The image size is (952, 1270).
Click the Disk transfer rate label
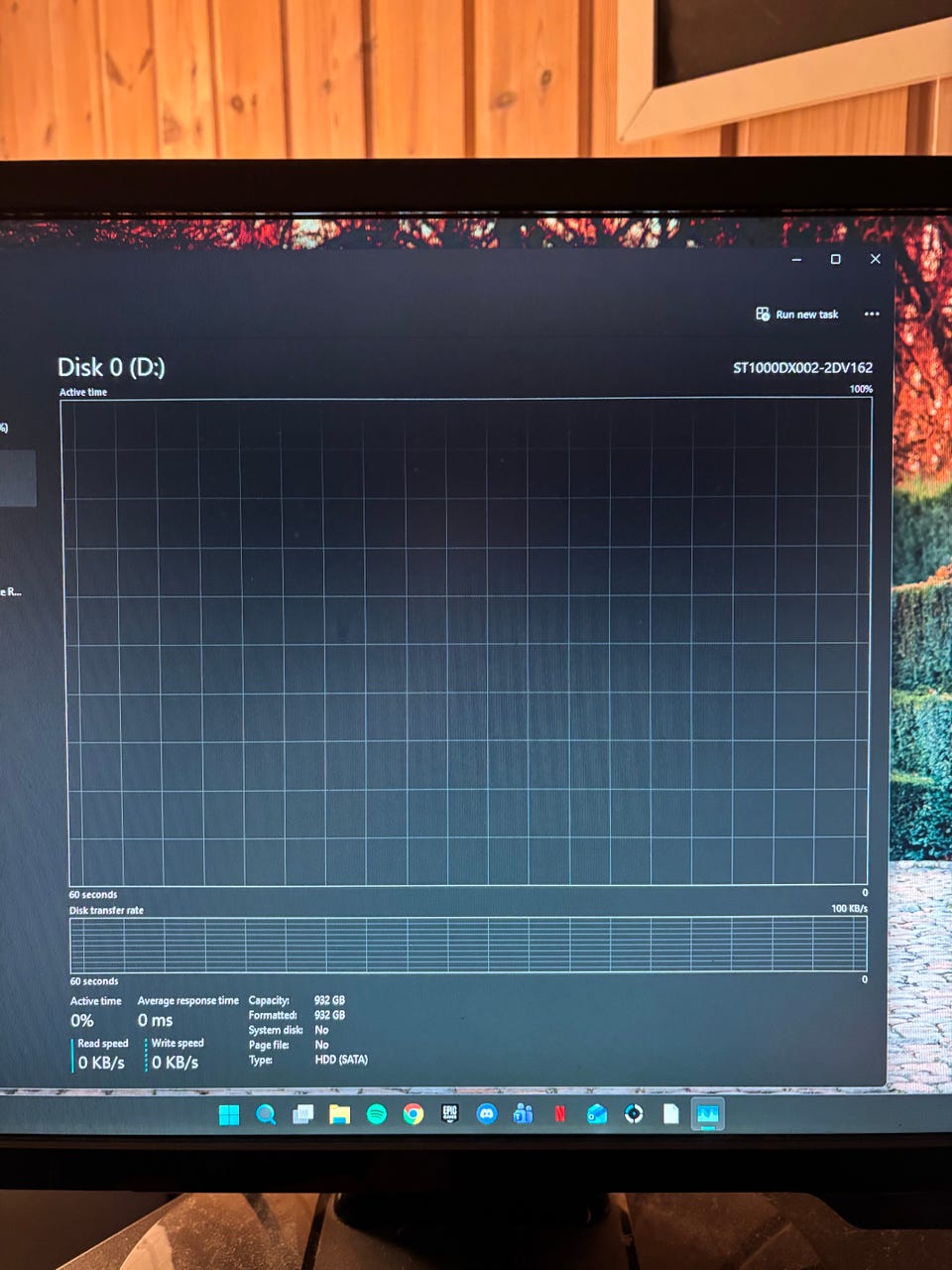(106, 910)
